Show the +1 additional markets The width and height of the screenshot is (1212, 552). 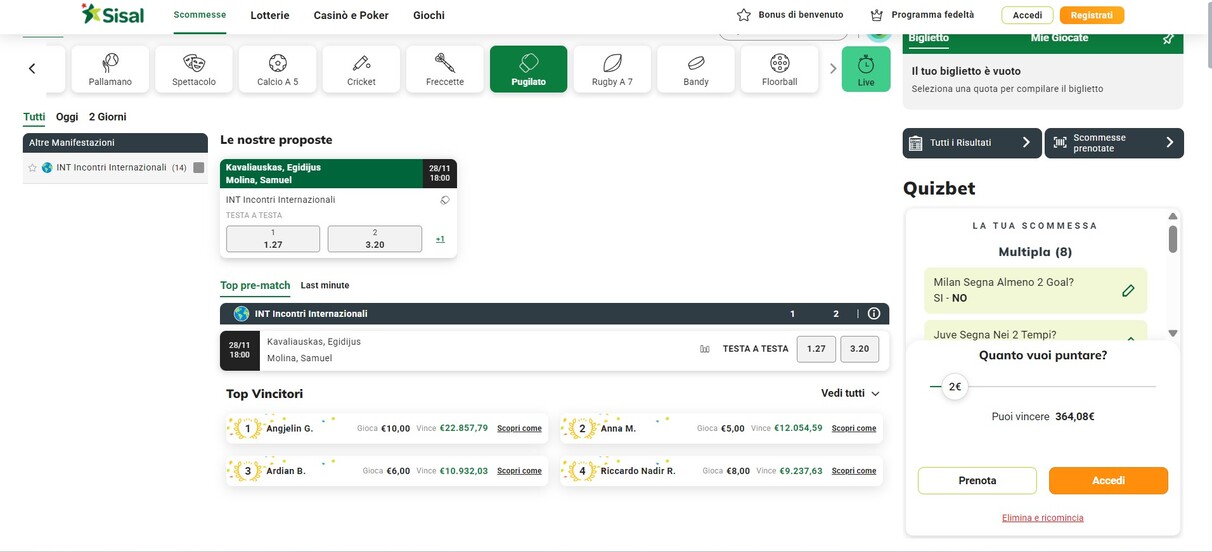click(x=440, y=239)
